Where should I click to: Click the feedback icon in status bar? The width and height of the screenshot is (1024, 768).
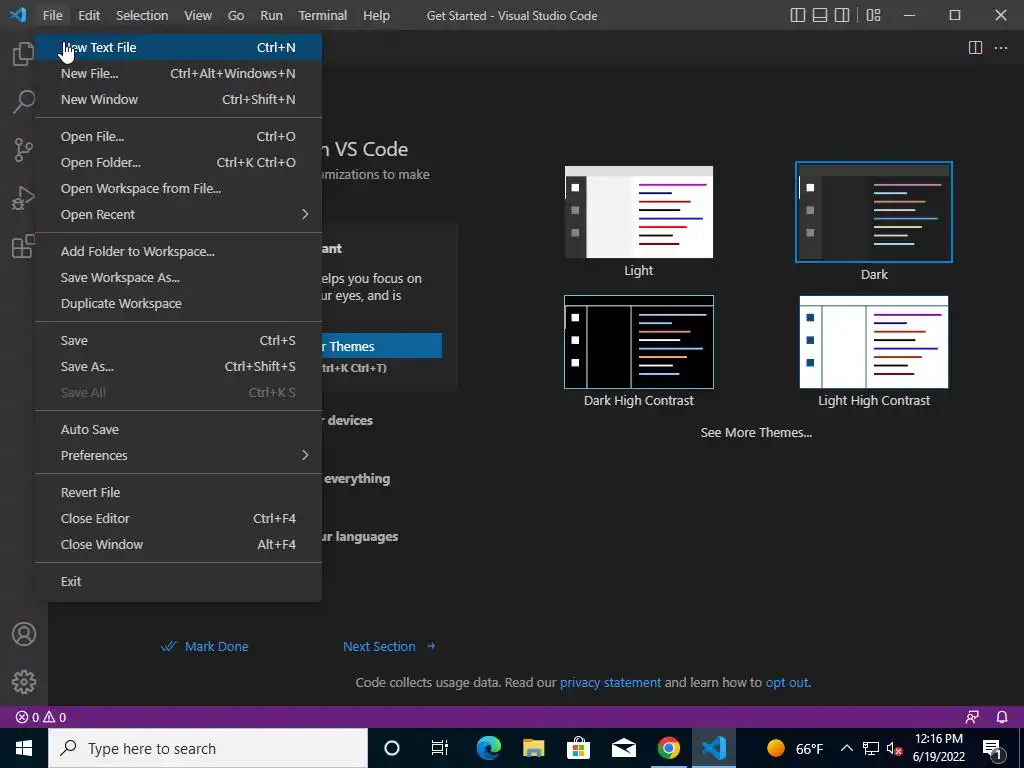(x=972, y=717)
